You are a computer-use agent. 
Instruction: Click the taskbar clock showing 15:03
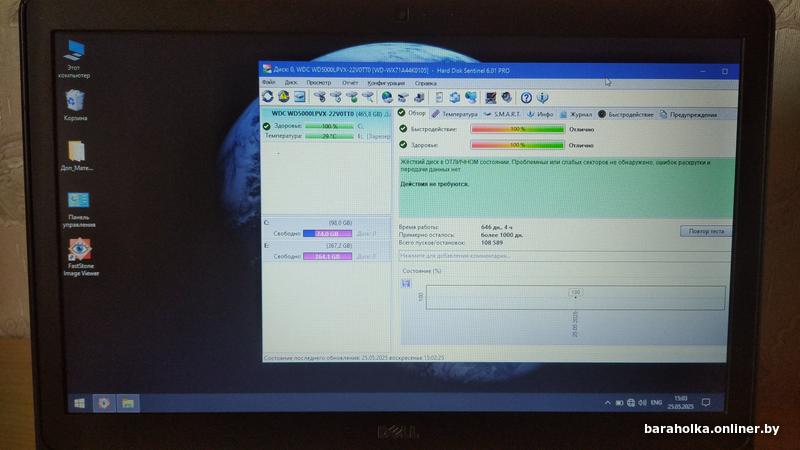(681, 402)
